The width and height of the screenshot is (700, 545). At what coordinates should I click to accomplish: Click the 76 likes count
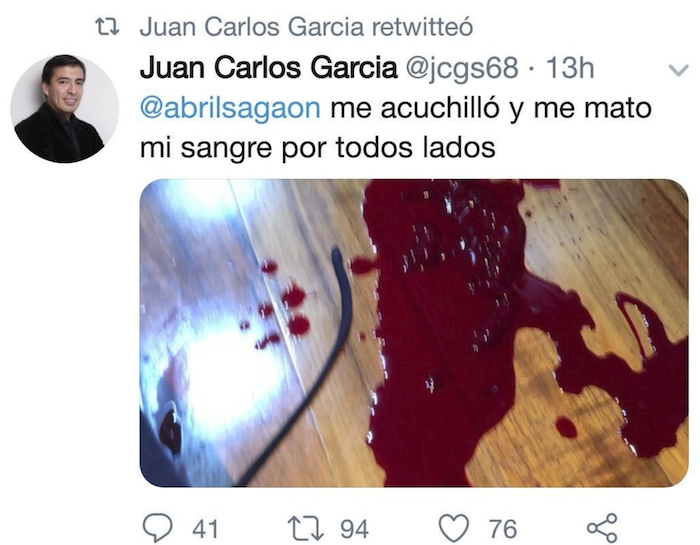click(503, 529)
